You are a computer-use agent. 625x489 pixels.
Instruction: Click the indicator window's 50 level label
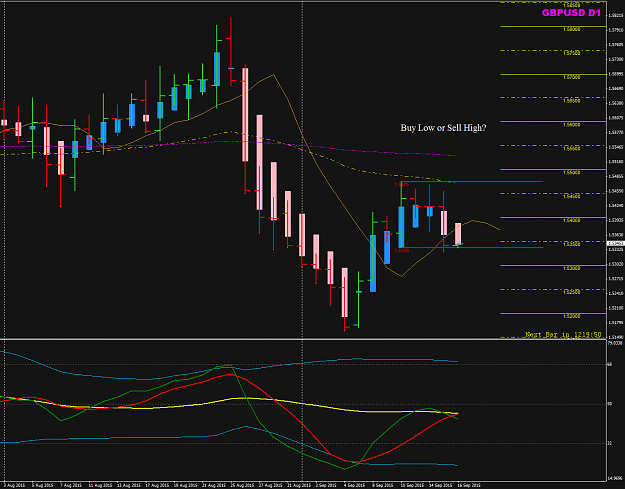pos(609,404)
